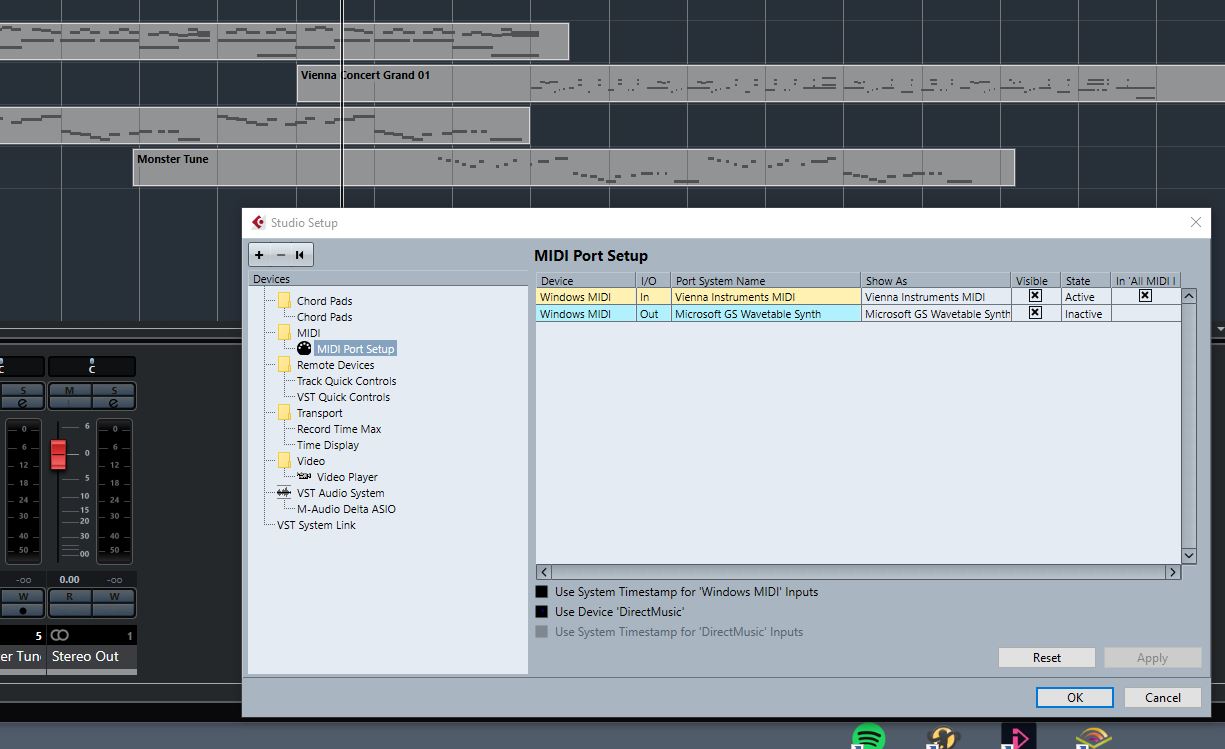Click the 'Inactive' state cell
Viewport: 1225px width, 749px height.
(x=1086, y=314)
